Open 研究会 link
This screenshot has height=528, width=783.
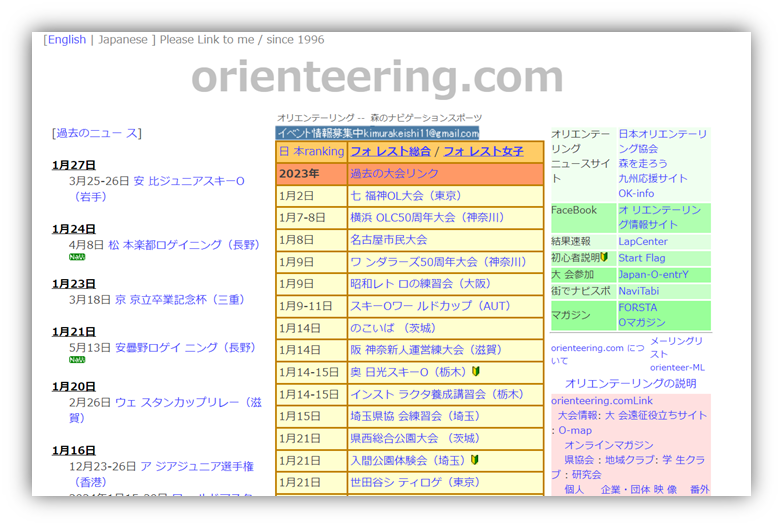(586, 475)
